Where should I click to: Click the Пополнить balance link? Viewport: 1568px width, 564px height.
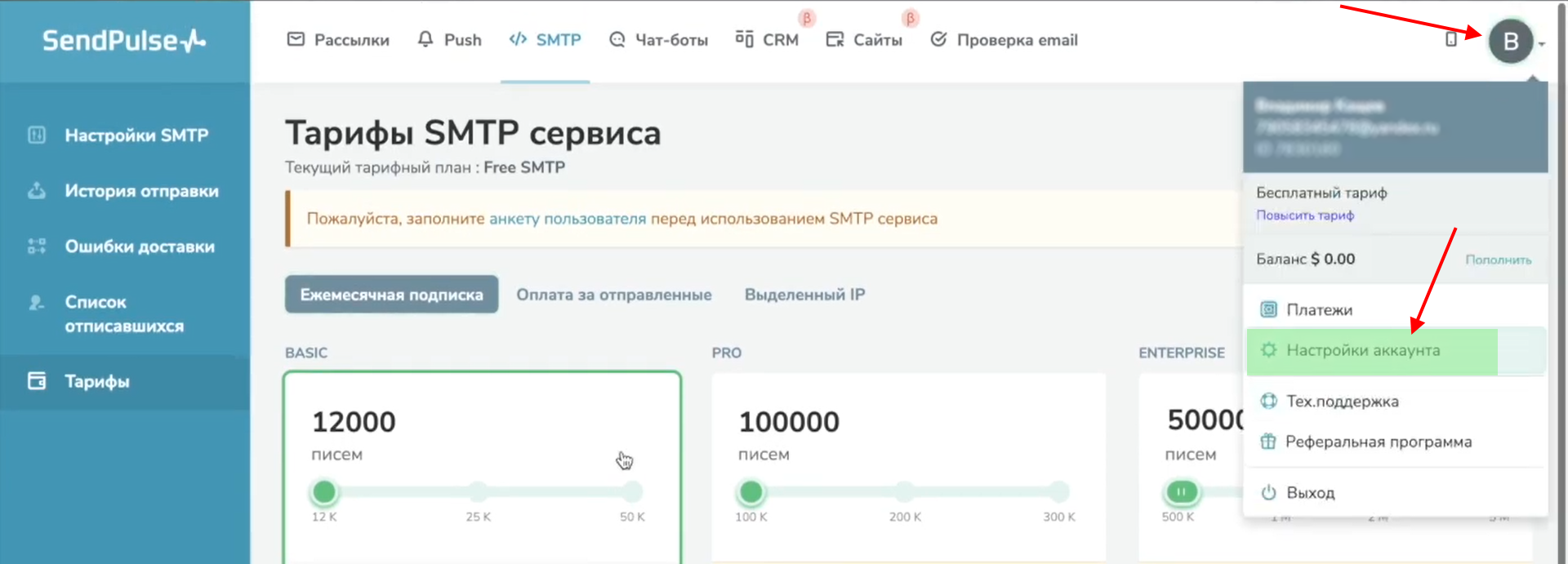(1498, 260)
